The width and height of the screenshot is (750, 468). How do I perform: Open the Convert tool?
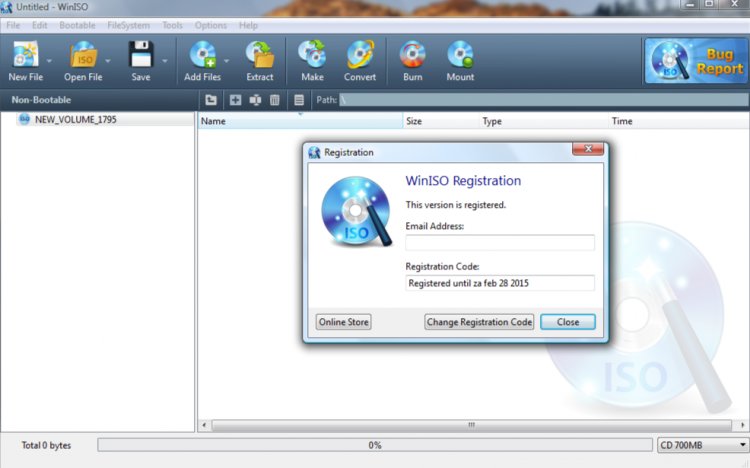360,54
